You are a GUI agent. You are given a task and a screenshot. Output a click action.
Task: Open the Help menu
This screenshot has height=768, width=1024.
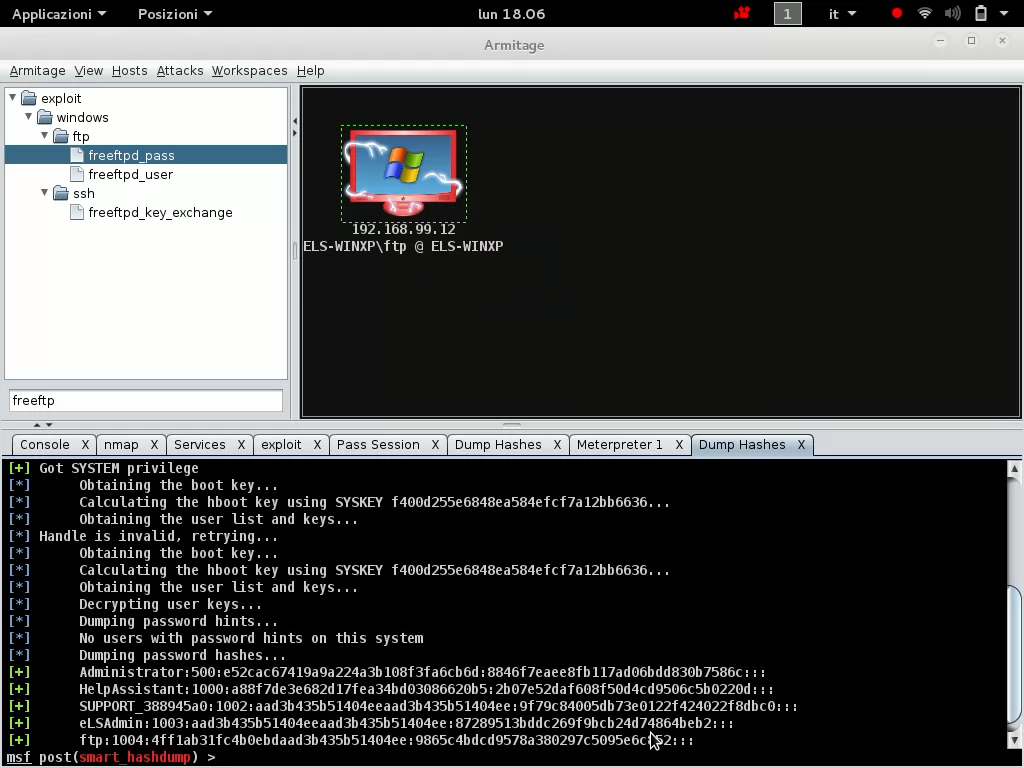tap(310, 71)
